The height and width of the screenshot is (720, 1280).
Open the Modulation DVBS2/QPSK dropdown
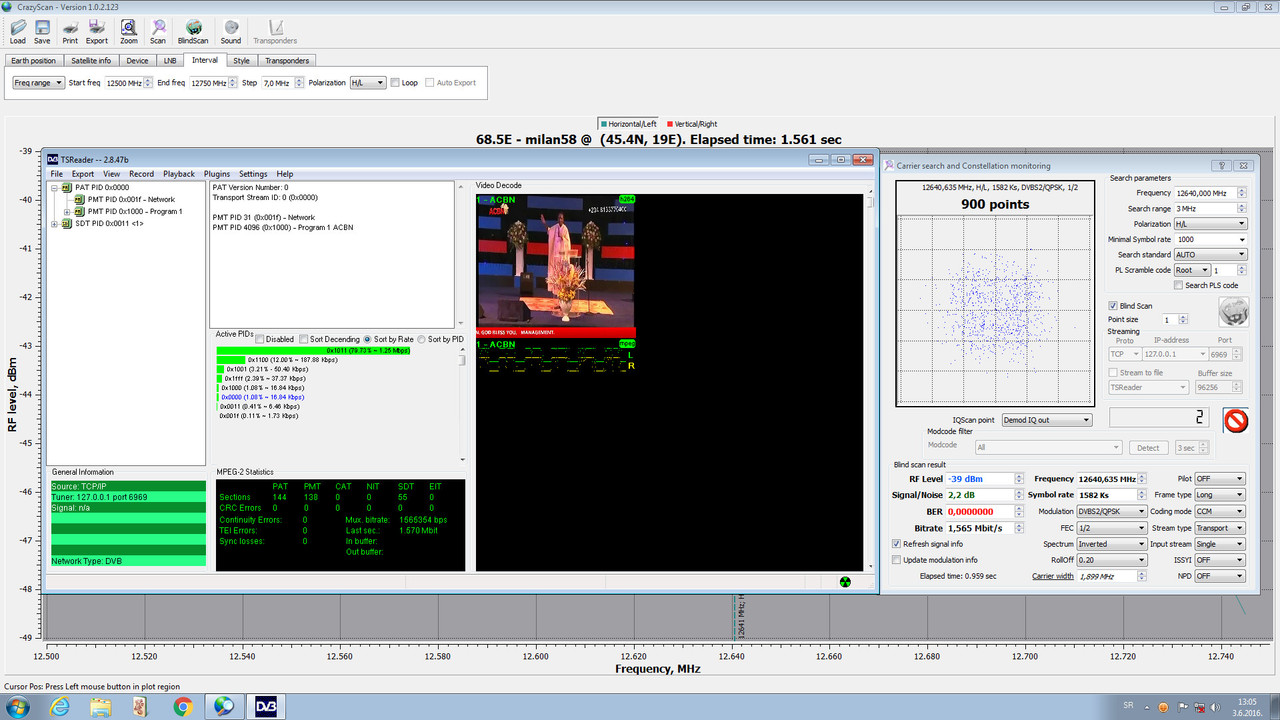[x=1112, y=511]
